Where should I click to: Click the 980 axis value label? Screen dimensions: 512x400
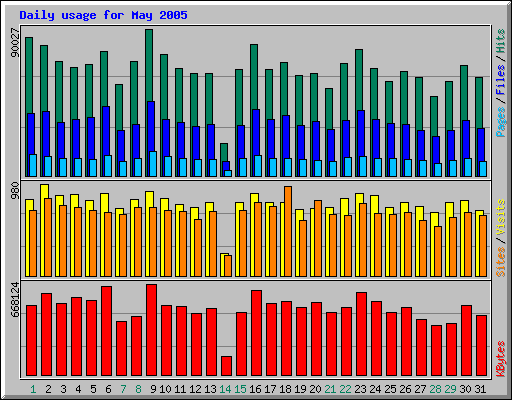pyautogui.click(x=15, y=191)
